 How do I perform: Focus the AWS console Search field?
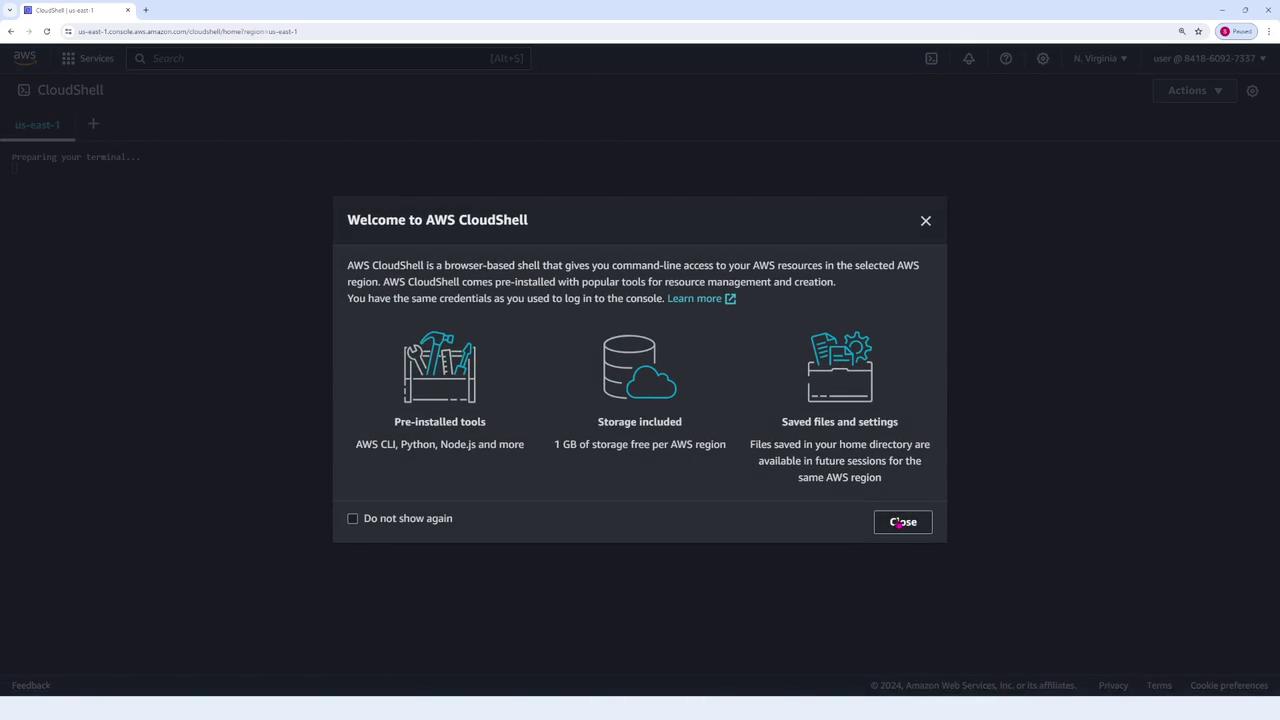(330, 59)
